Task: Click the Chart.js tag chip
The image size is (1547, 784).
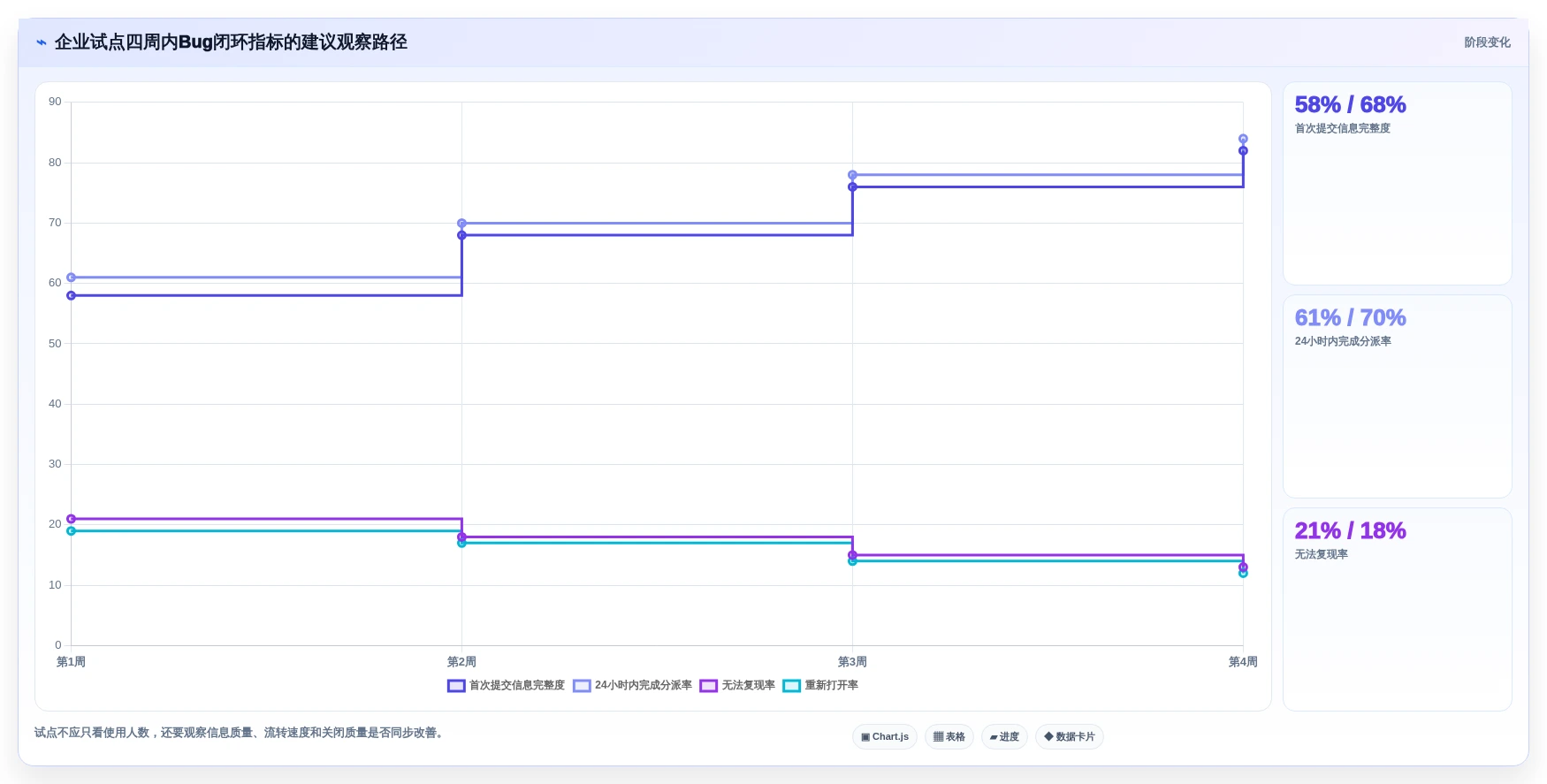Action: (885, 736)
